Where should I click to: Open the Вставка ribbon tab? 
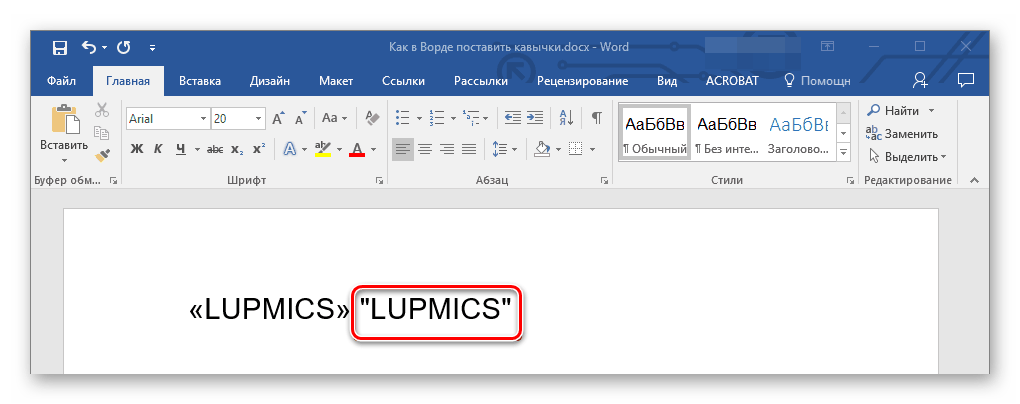[199, 81]
